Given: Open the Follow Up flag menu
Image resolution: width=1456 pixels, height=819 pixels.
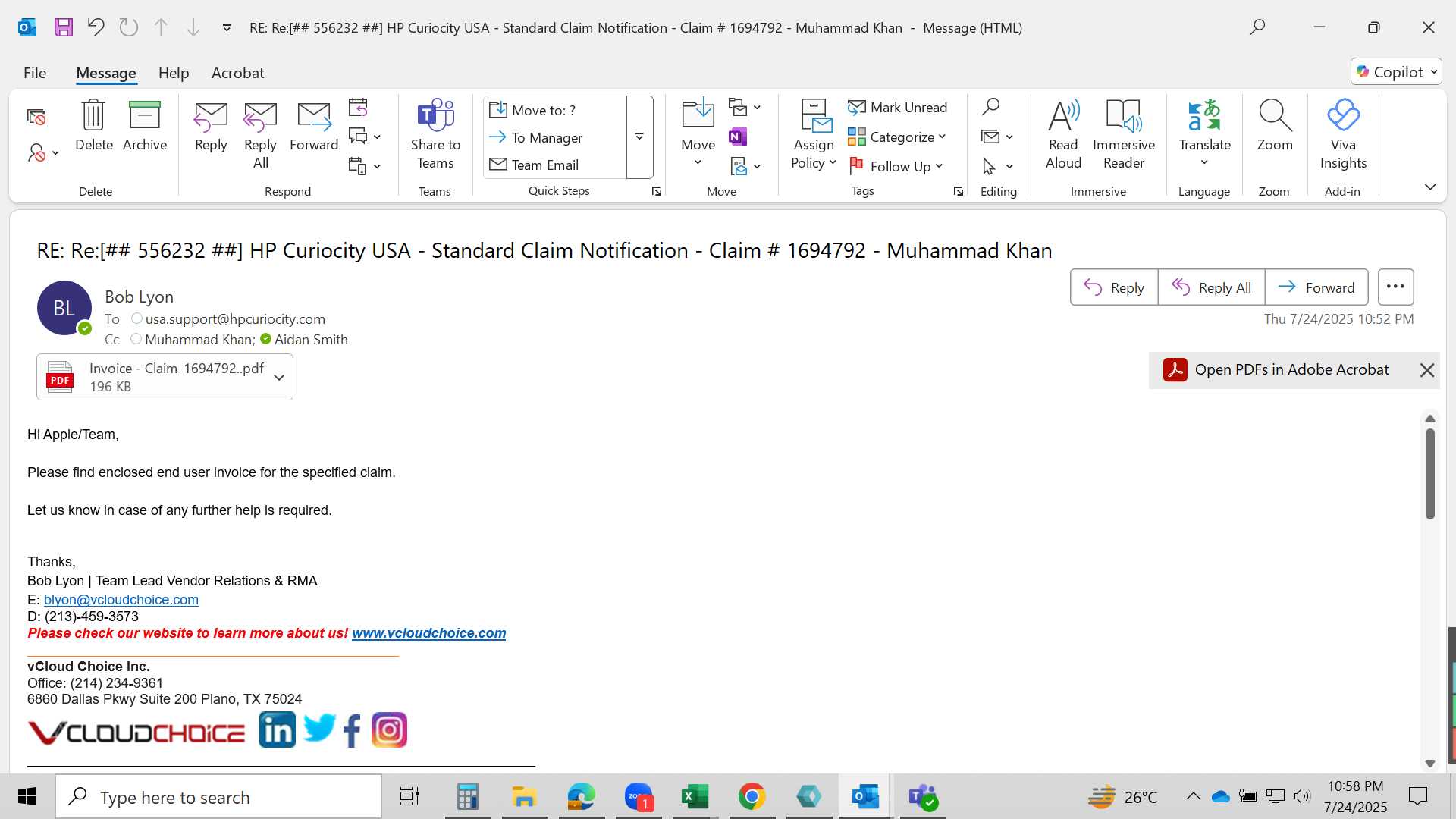Looking at the screenshot, I should coord(896,165).
